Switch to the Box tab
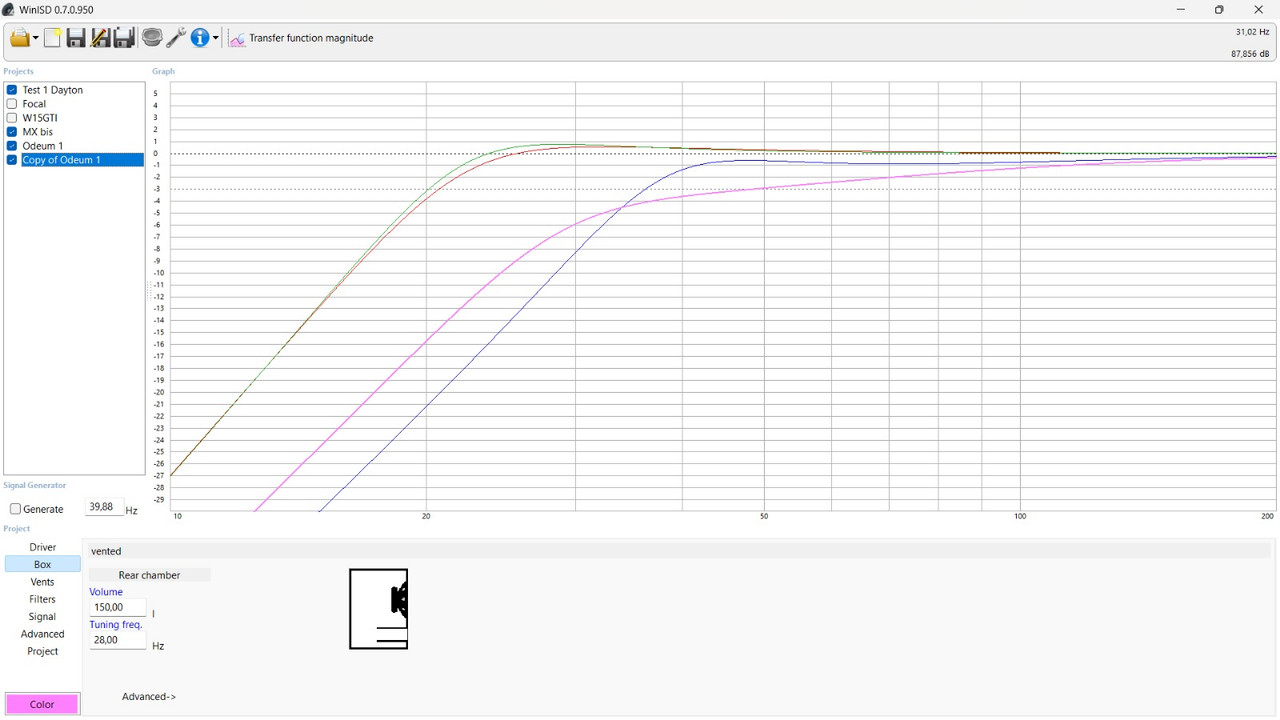Image resolution: width=1280 pixels, height=720 pixels. click(x=43, y=565)
